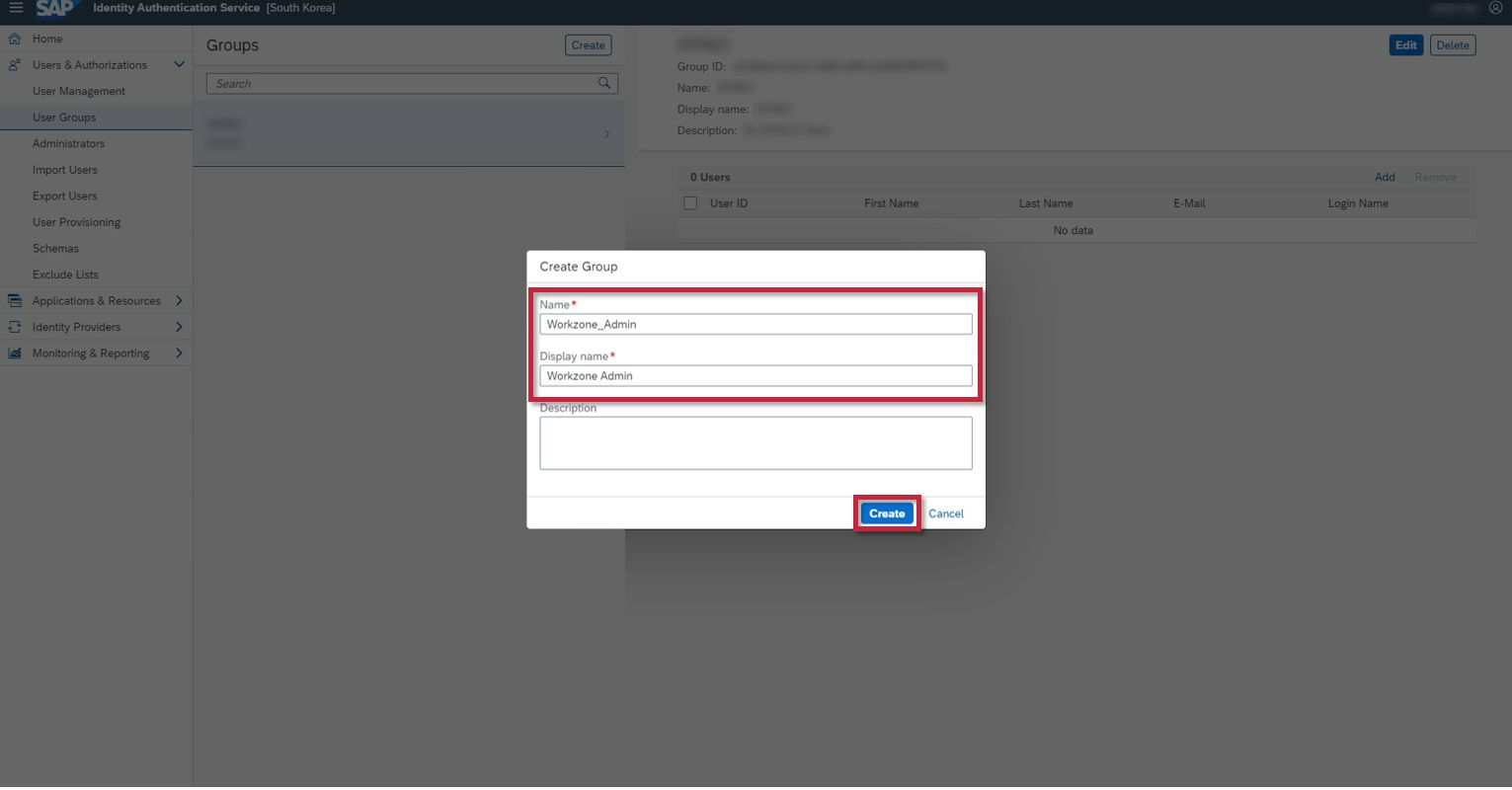
Task: Click the Groups search field
Action: 412,84
